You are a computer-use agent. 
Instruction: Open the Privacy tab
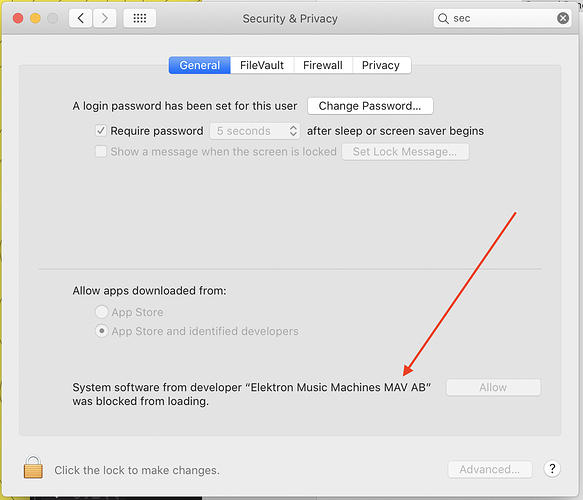pos(381,65)
